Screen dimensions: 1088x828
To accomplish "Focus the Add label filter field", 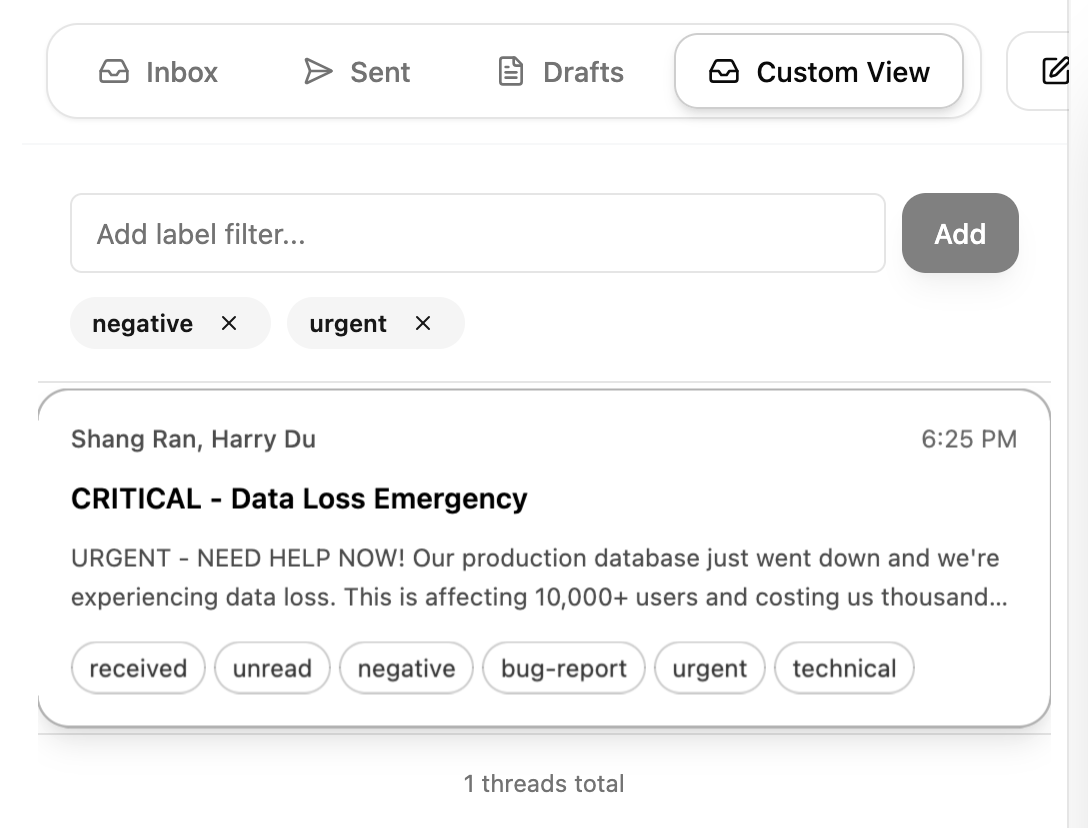I will [x=477, y=234].
